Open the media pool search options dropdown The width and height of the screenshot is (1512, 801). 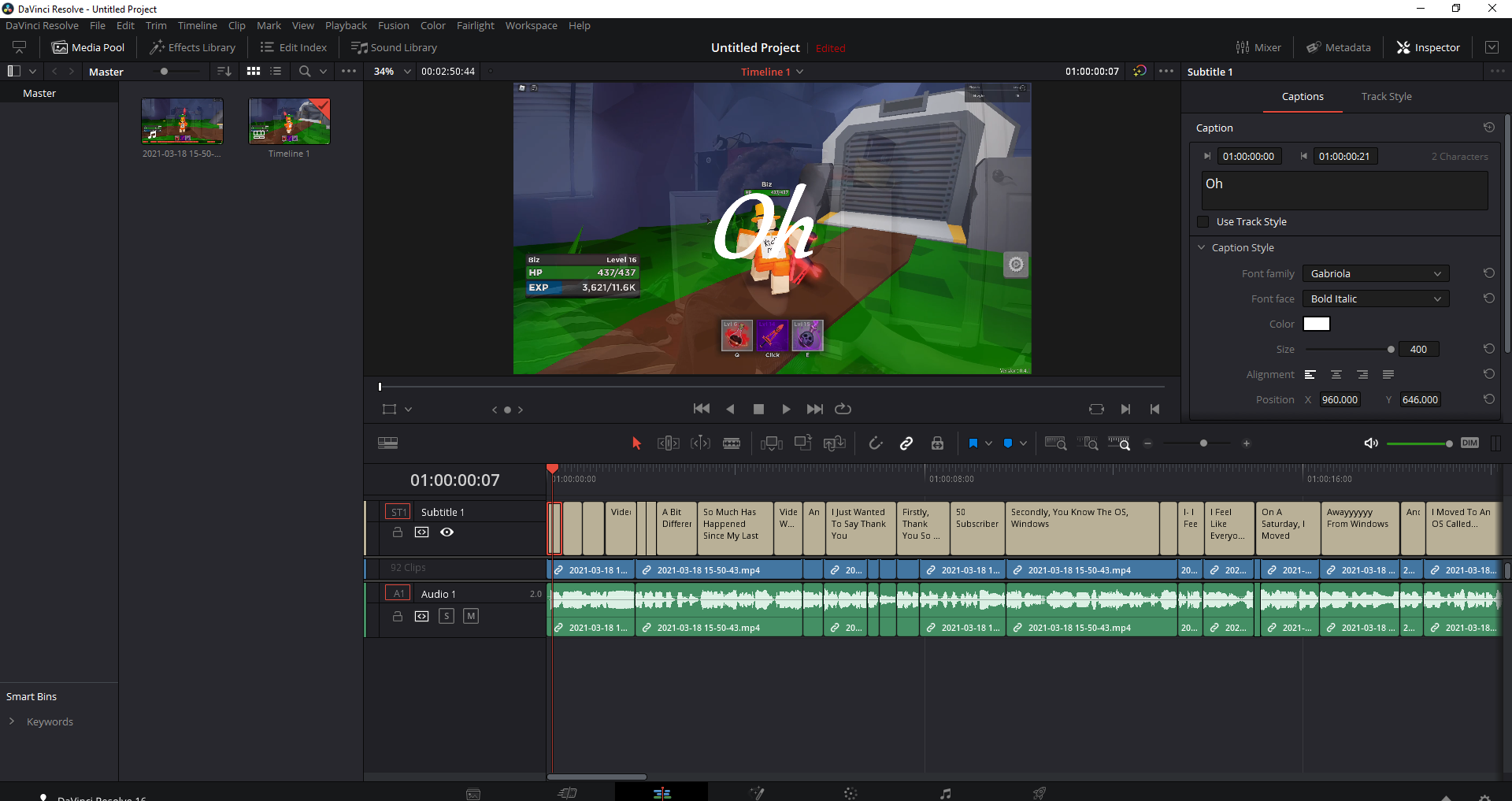click(x=323, y=71)
